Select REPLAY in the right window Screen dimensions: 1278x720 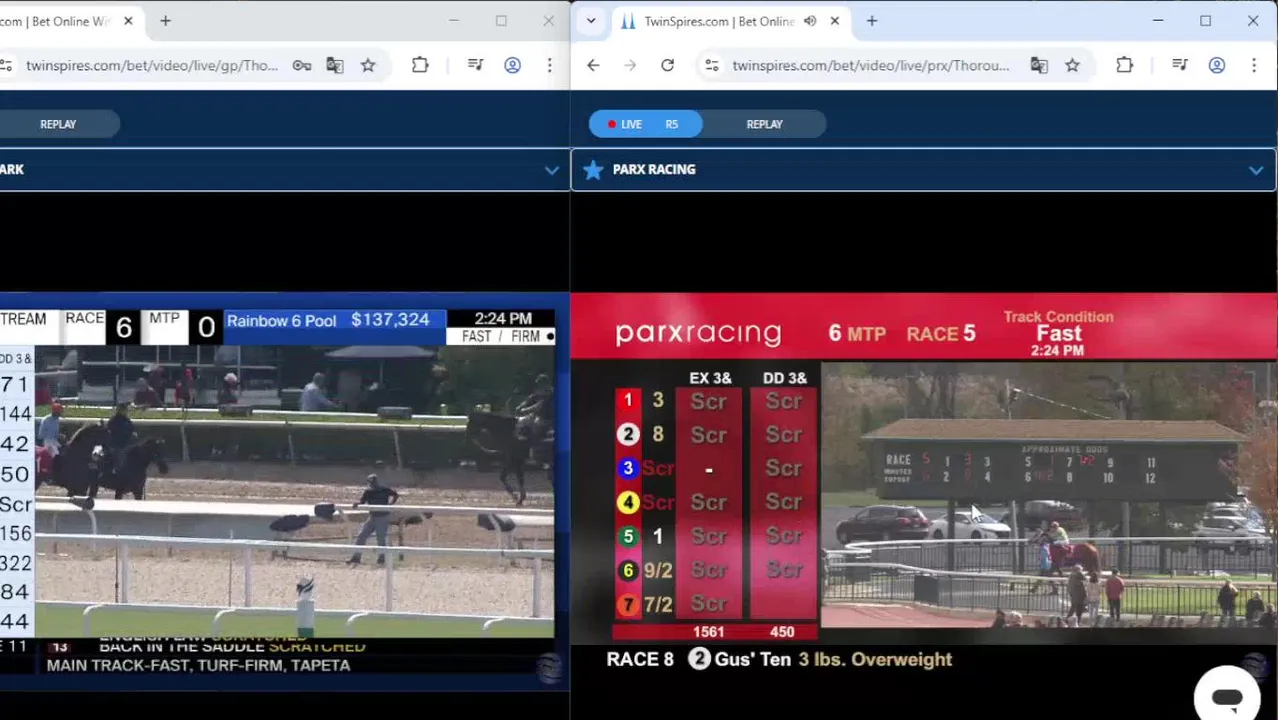point(764,124)
